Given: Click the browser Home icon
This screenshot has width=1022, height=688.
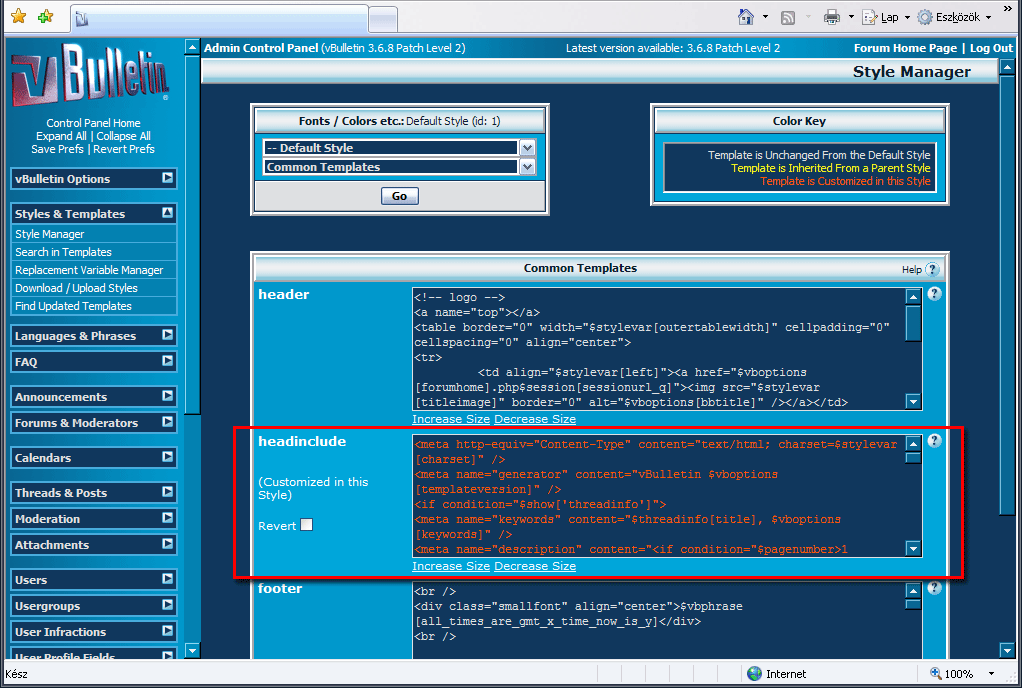Looking at the screenshot, I should tap(745, 17).
